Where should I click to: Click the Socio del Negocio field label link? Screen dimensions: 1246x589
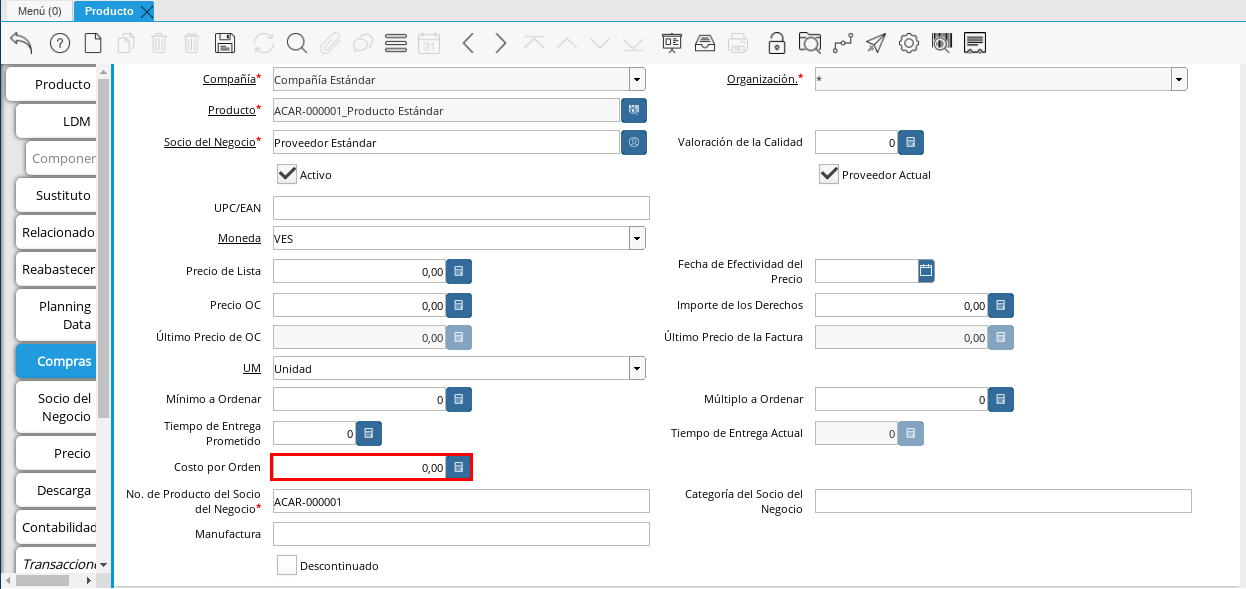209,142
